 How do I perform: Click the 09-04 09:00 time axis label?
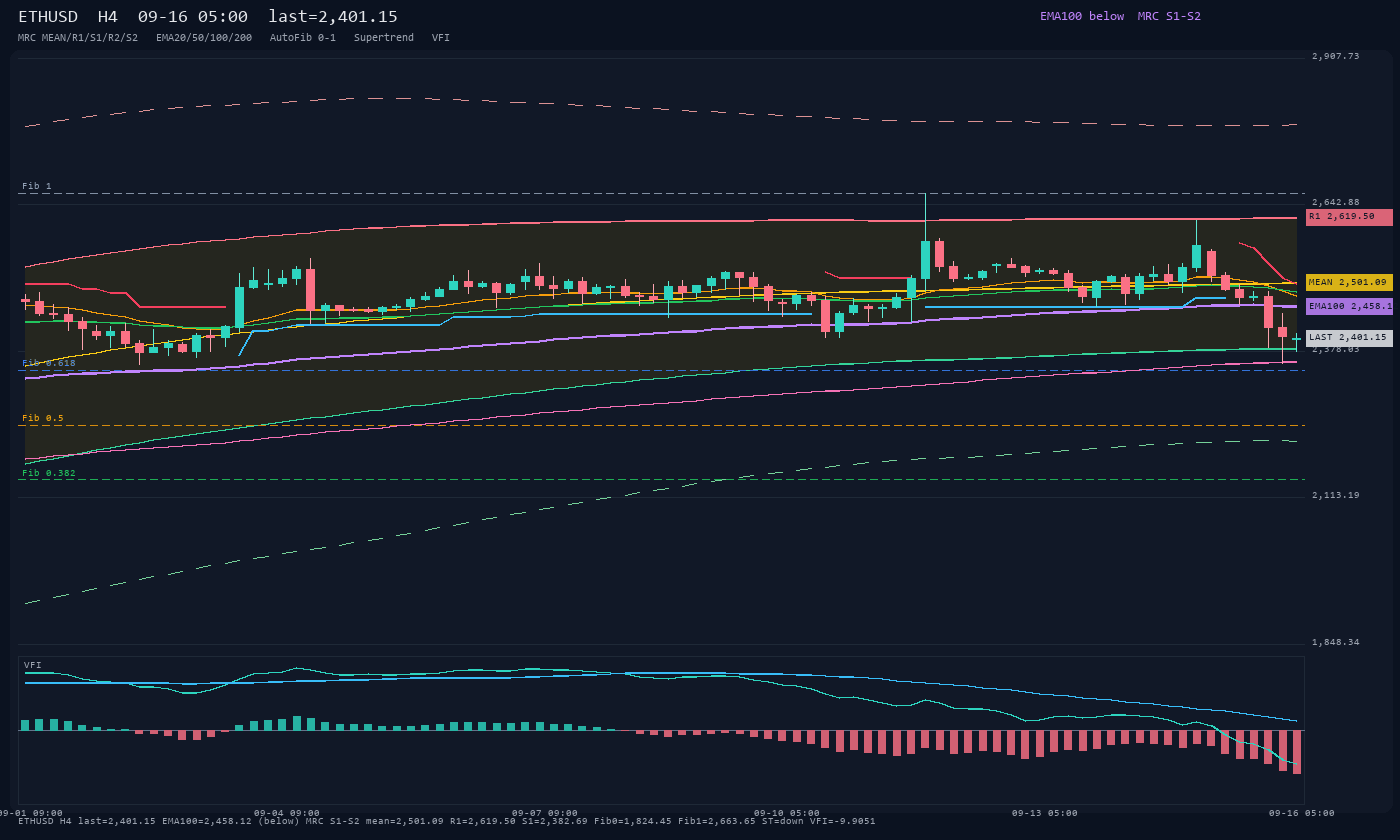click(287, 813)
